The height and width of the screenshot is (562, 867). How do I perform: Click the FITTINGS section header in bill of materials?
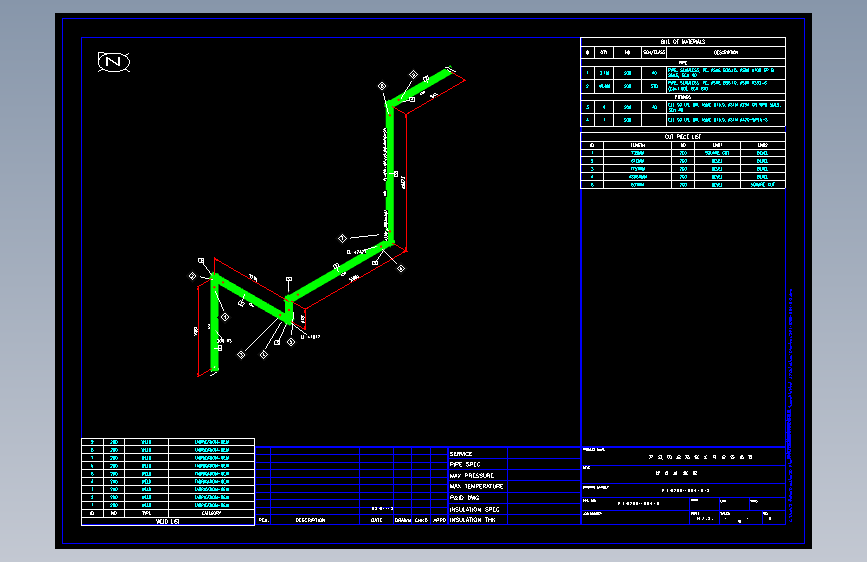pyautogui.click(x=683, y=97)
